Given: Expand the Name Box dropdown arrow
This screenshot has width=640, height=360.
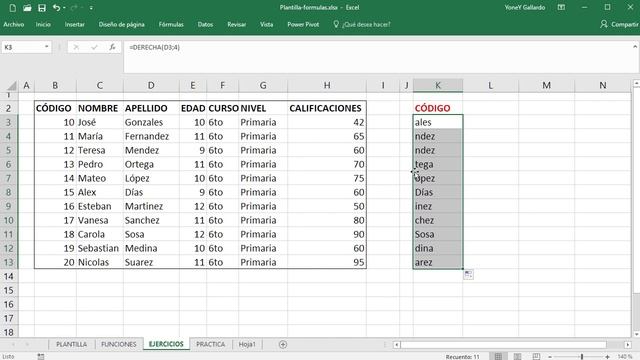Looking at the screenshot, I should (x=47, y=47).
